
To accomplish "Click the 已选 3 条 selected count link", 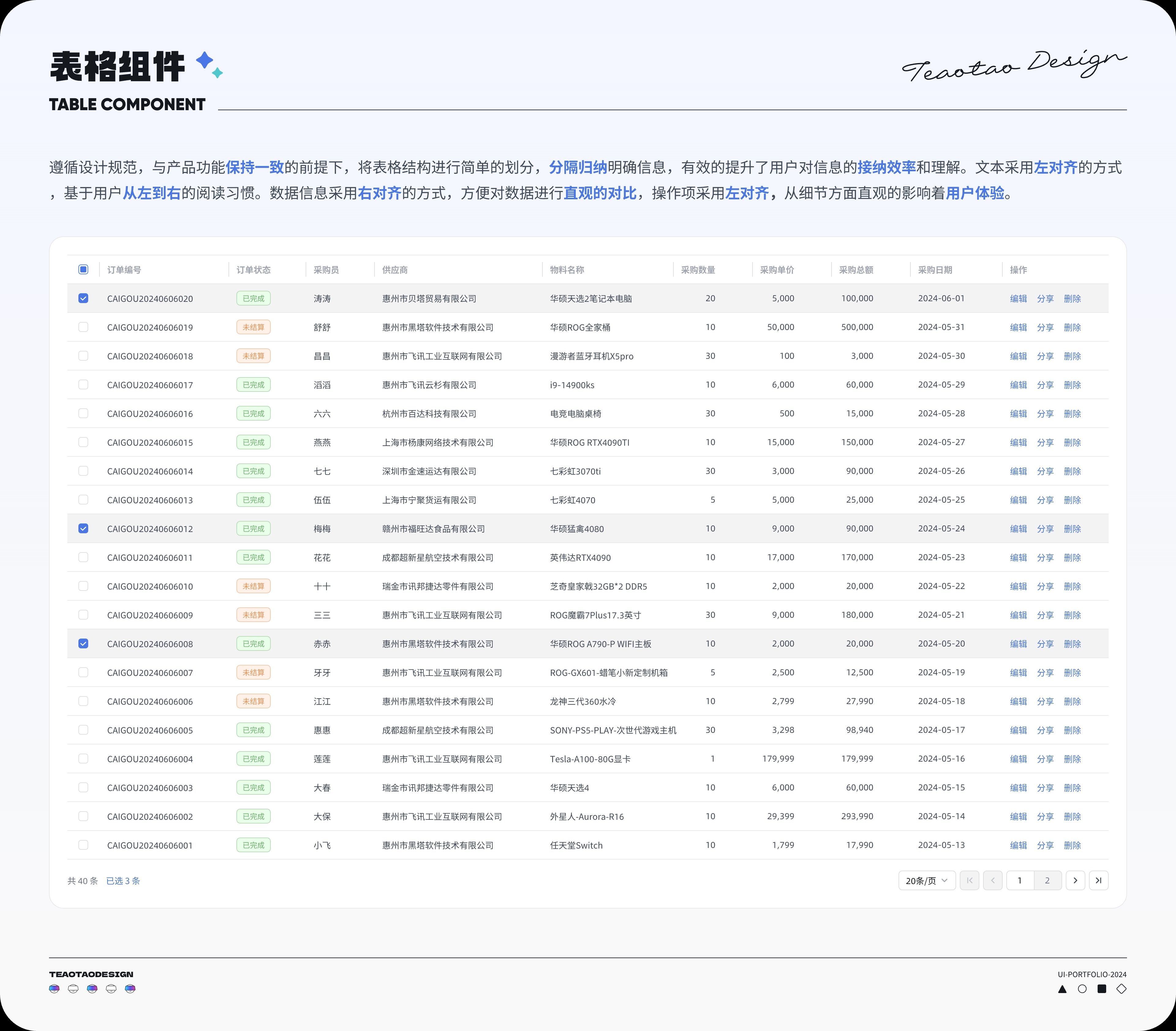I will click(x=123, y=880).
